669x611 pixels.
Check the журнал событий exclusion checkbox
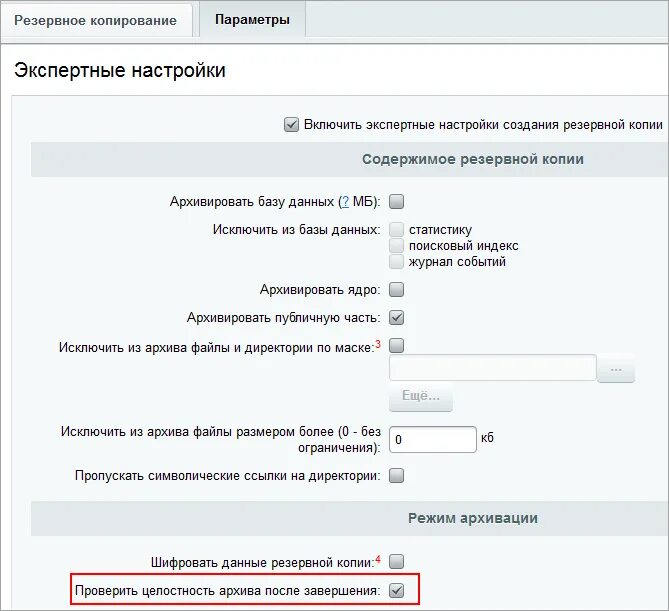tap(396, 262)
